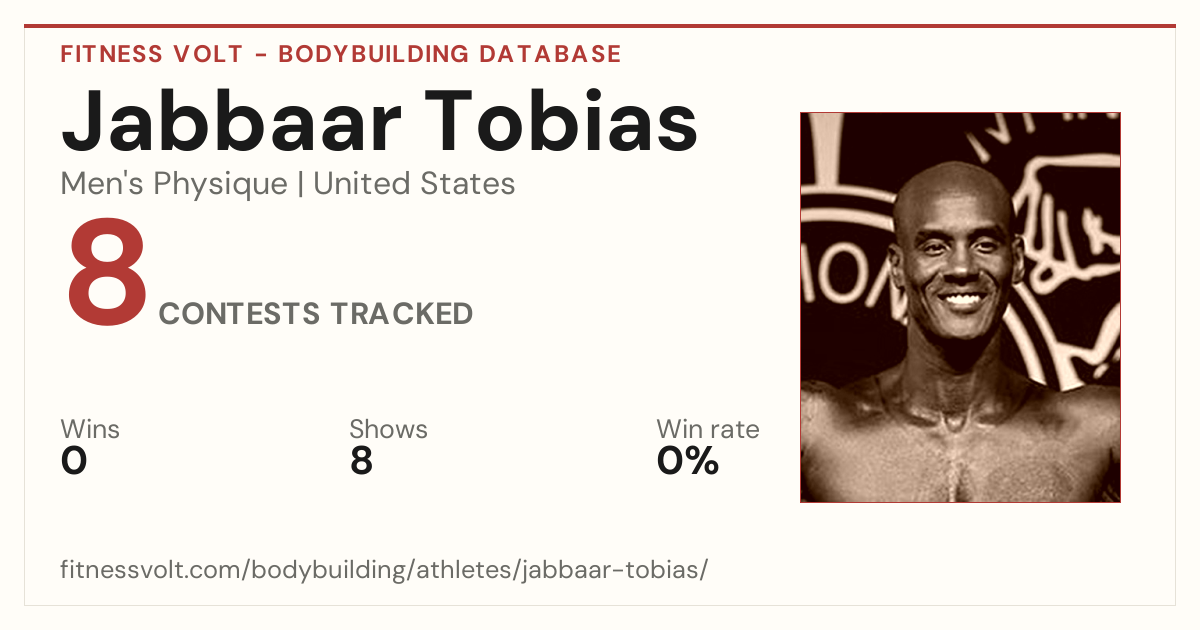Select the Wins value of 0
Viewport: 1200px width, 630px height.
(74, 461)
